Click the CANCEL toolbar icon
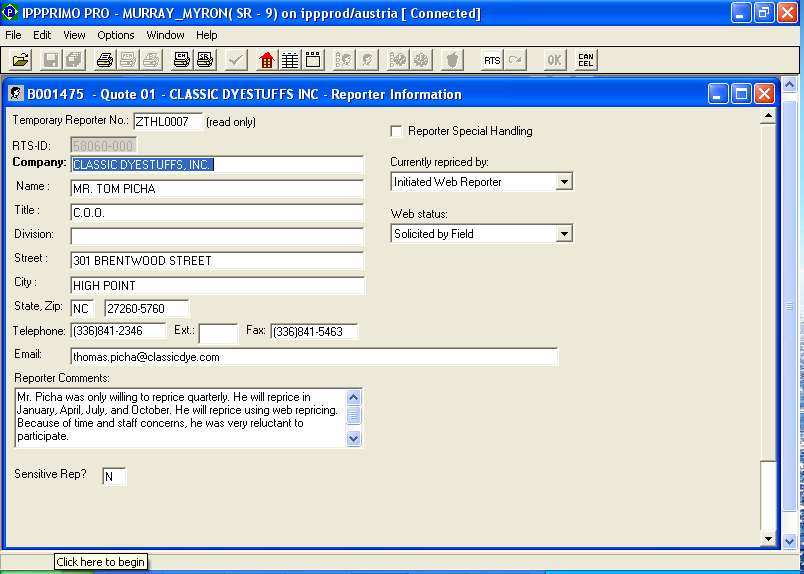 click(586, 60)
